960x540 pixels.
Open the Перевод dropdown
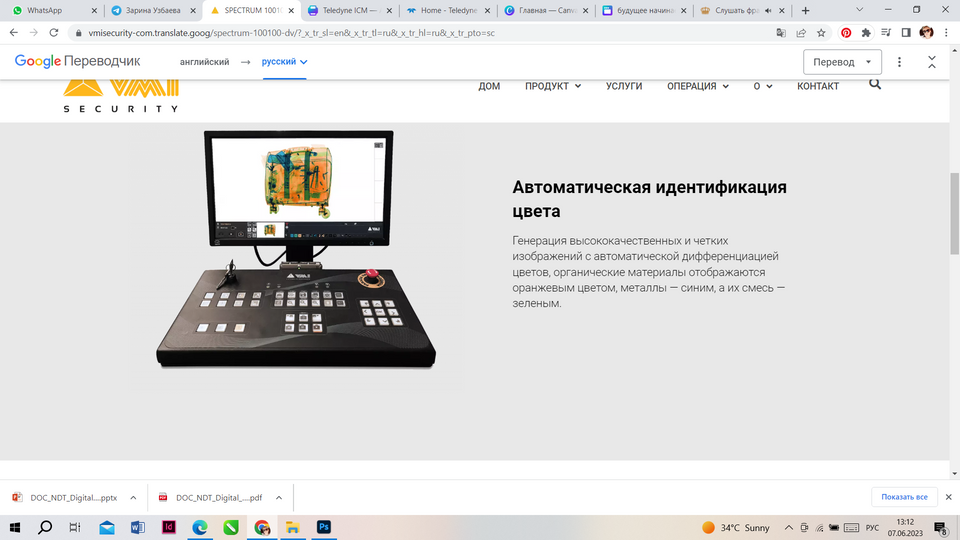point(842,62)
